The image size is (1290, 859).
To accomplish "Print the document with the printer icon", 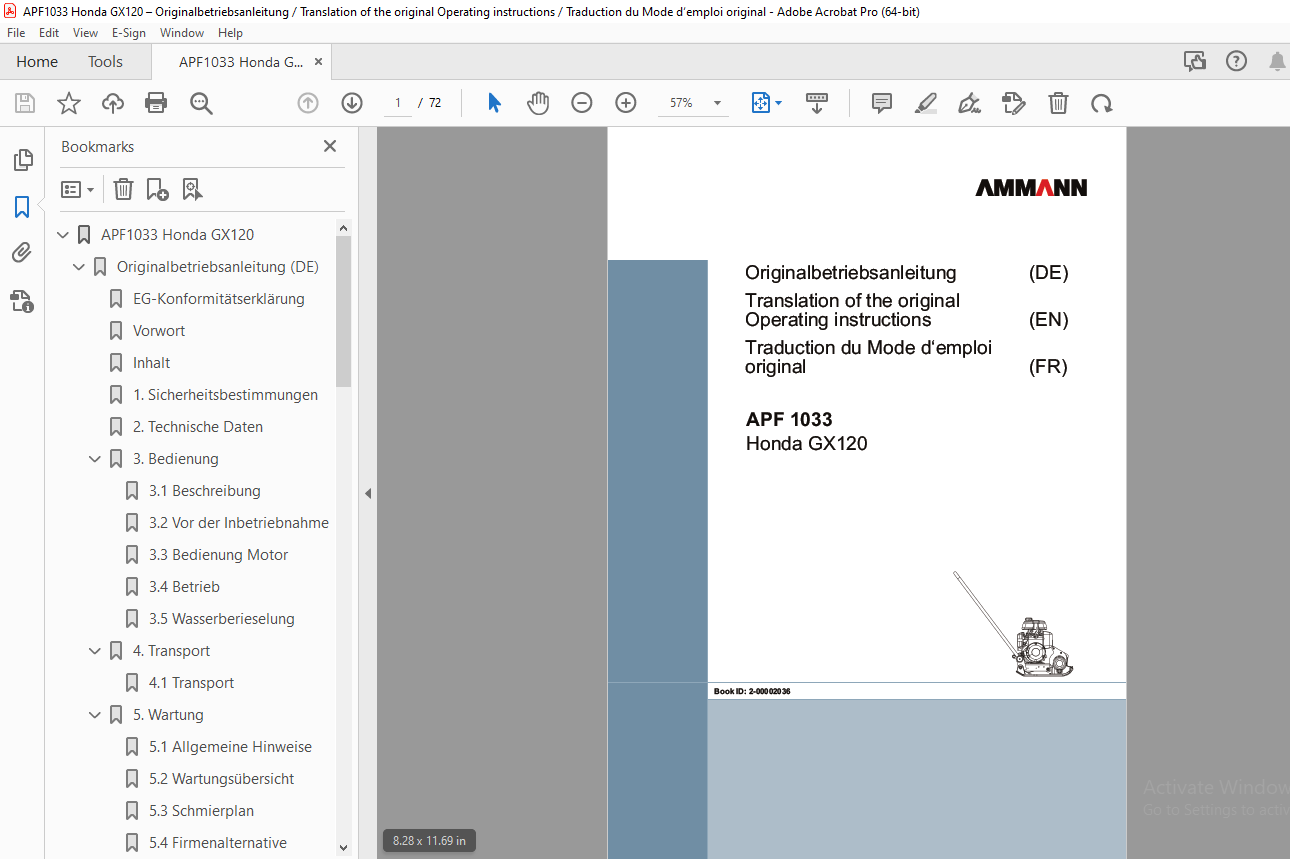I will point(156,103).
